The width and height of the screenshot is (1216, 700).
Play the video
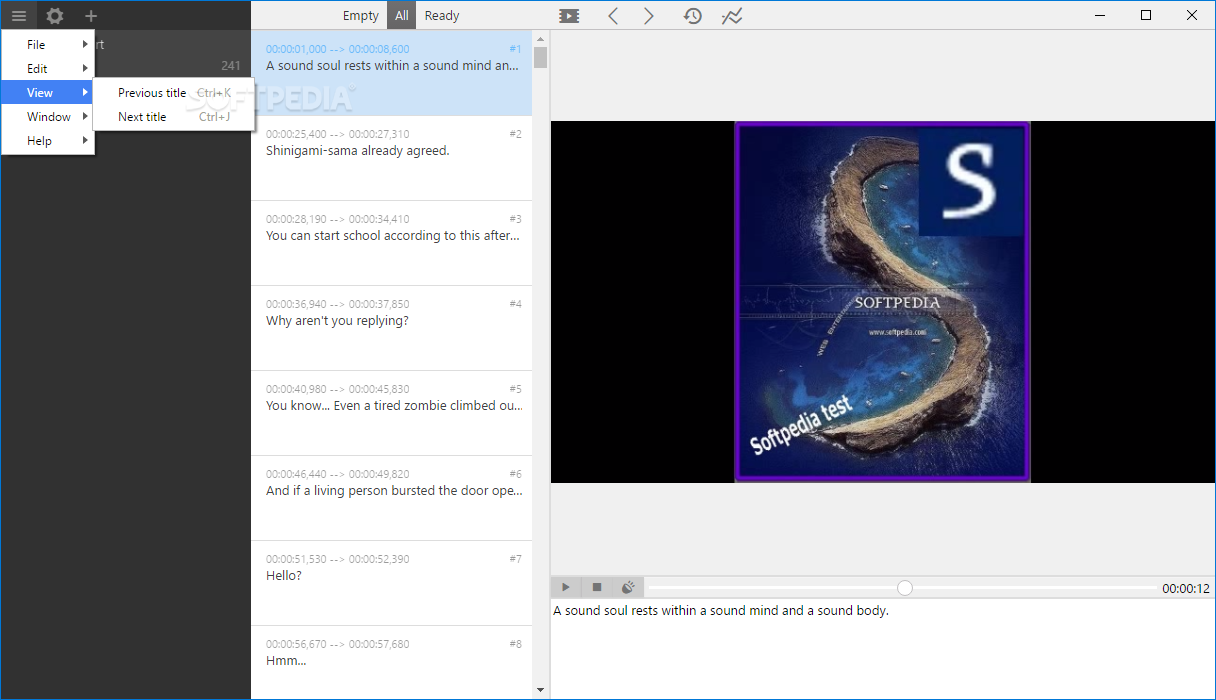click(x=565, y=588)
